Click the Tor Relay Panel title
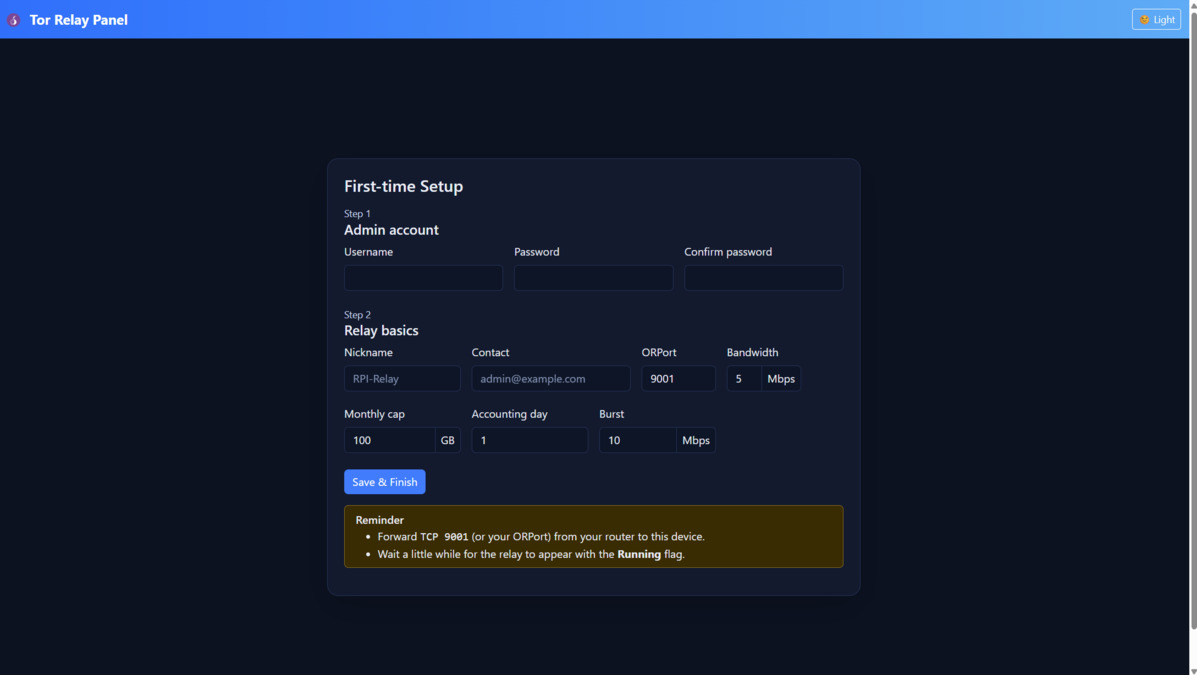1197x675 pixels. (x=78, y=19)
